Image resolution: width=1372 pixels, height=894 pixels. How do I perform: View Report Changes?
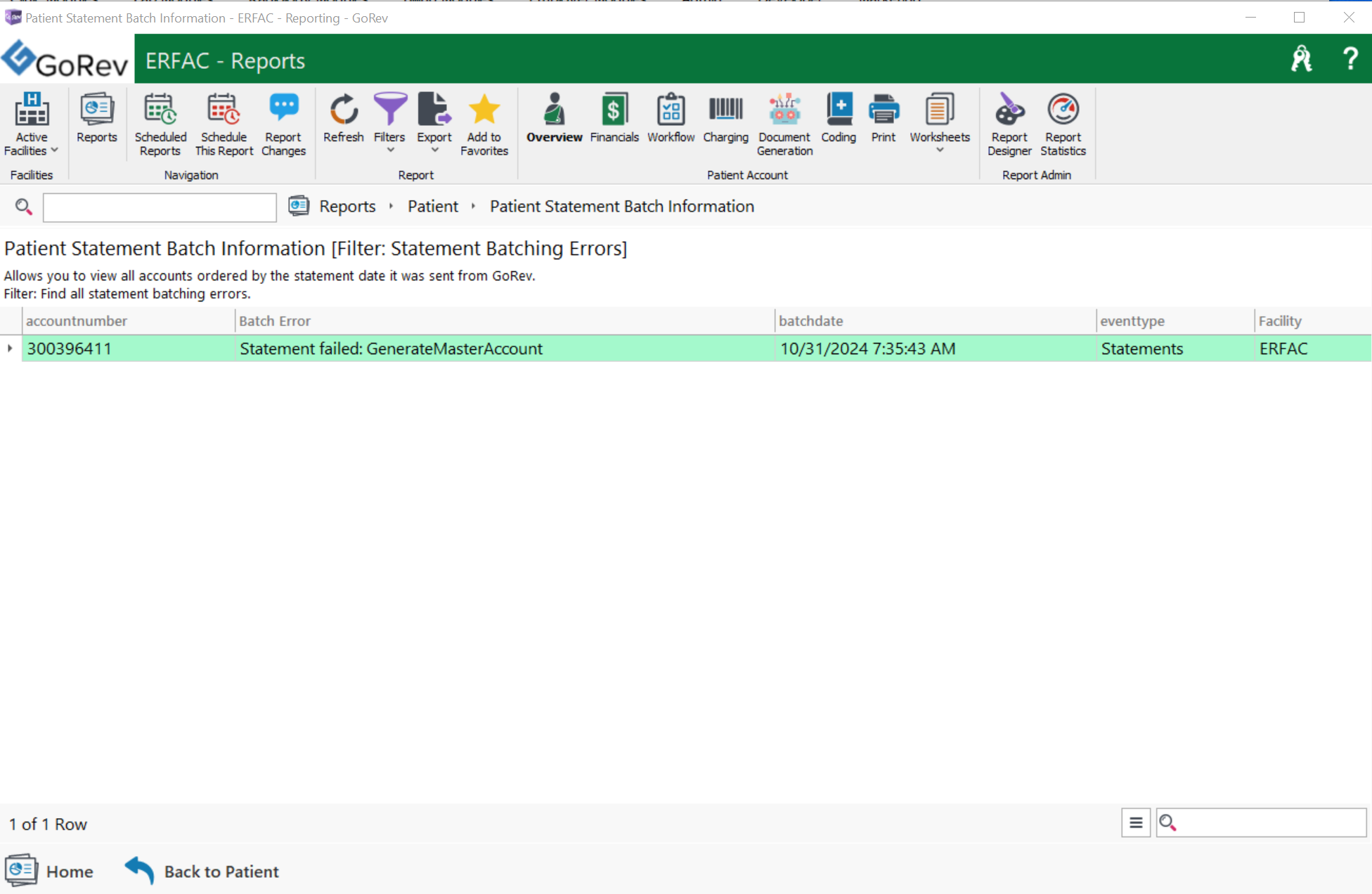(x=283, y=124)
